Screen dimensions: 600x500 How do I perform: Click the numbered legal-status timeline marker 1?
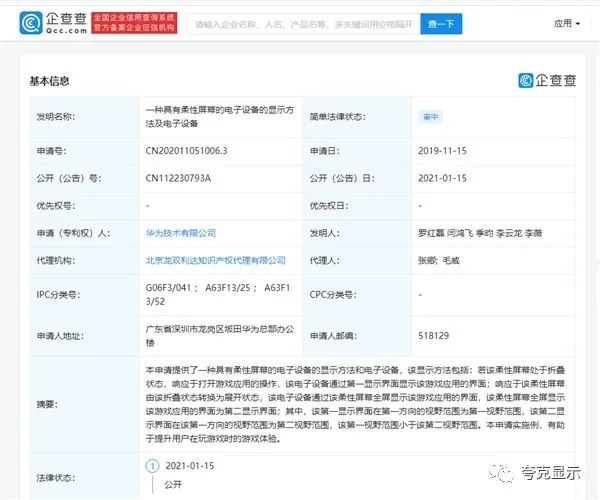[x=152, y=466]
